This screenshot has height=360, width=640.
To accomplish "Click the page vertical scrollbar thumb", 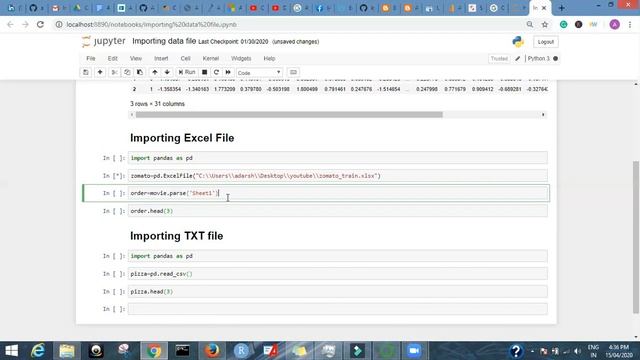I will tap(636, 237).
